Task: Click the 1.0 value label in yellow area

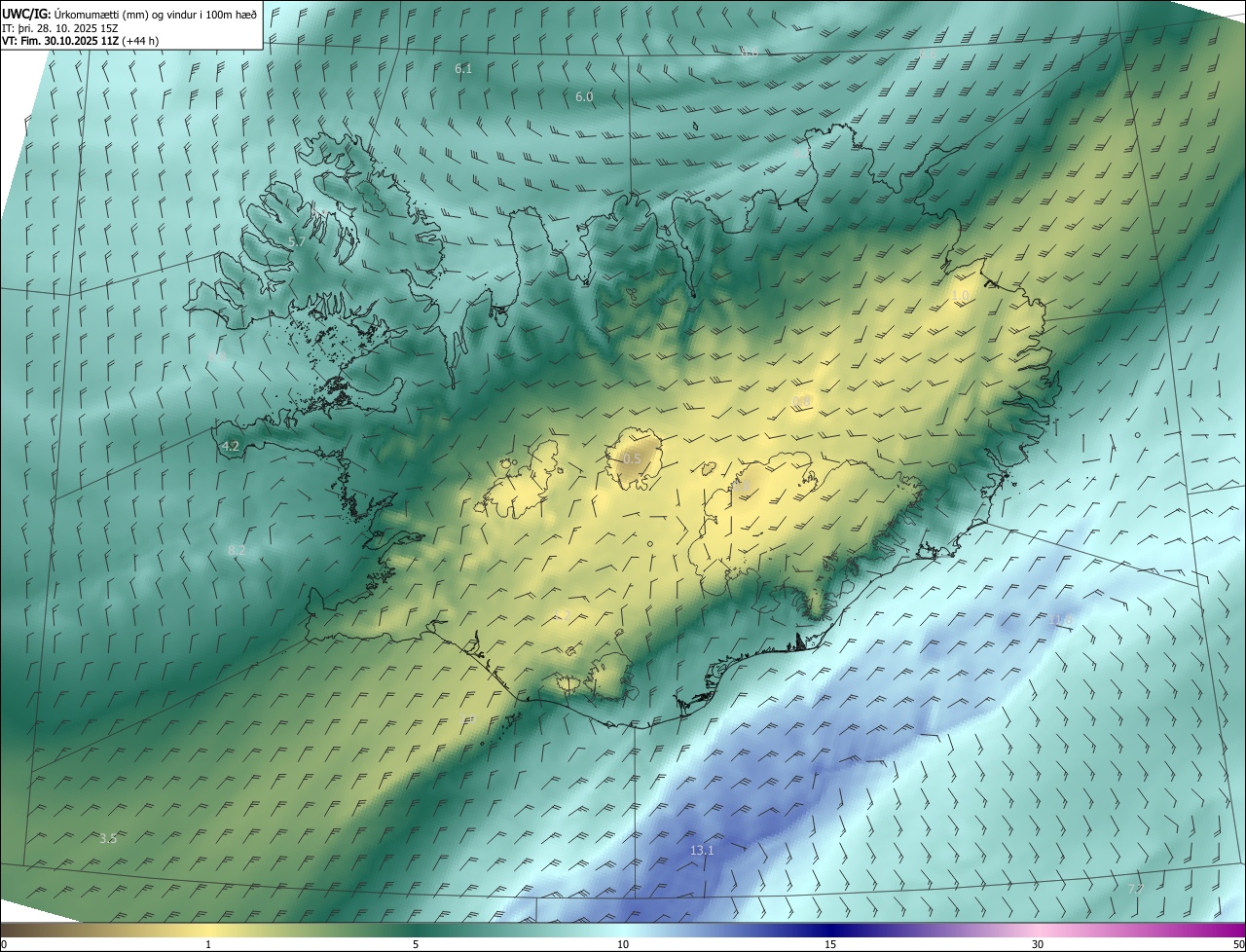Action: click(961, 295)
